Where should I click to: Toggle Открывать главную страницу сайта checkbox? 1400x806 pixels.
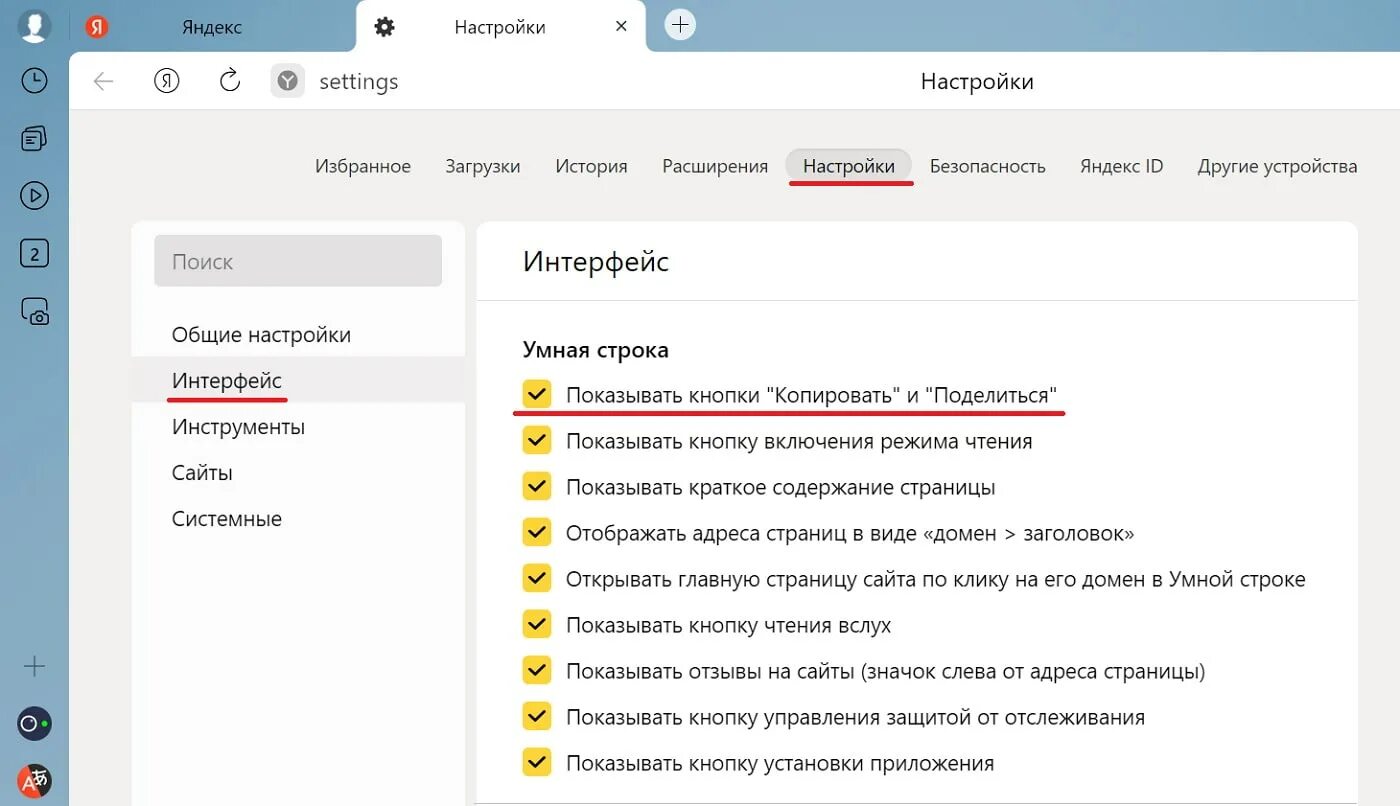pyautogui.click(x=537, y=579)
